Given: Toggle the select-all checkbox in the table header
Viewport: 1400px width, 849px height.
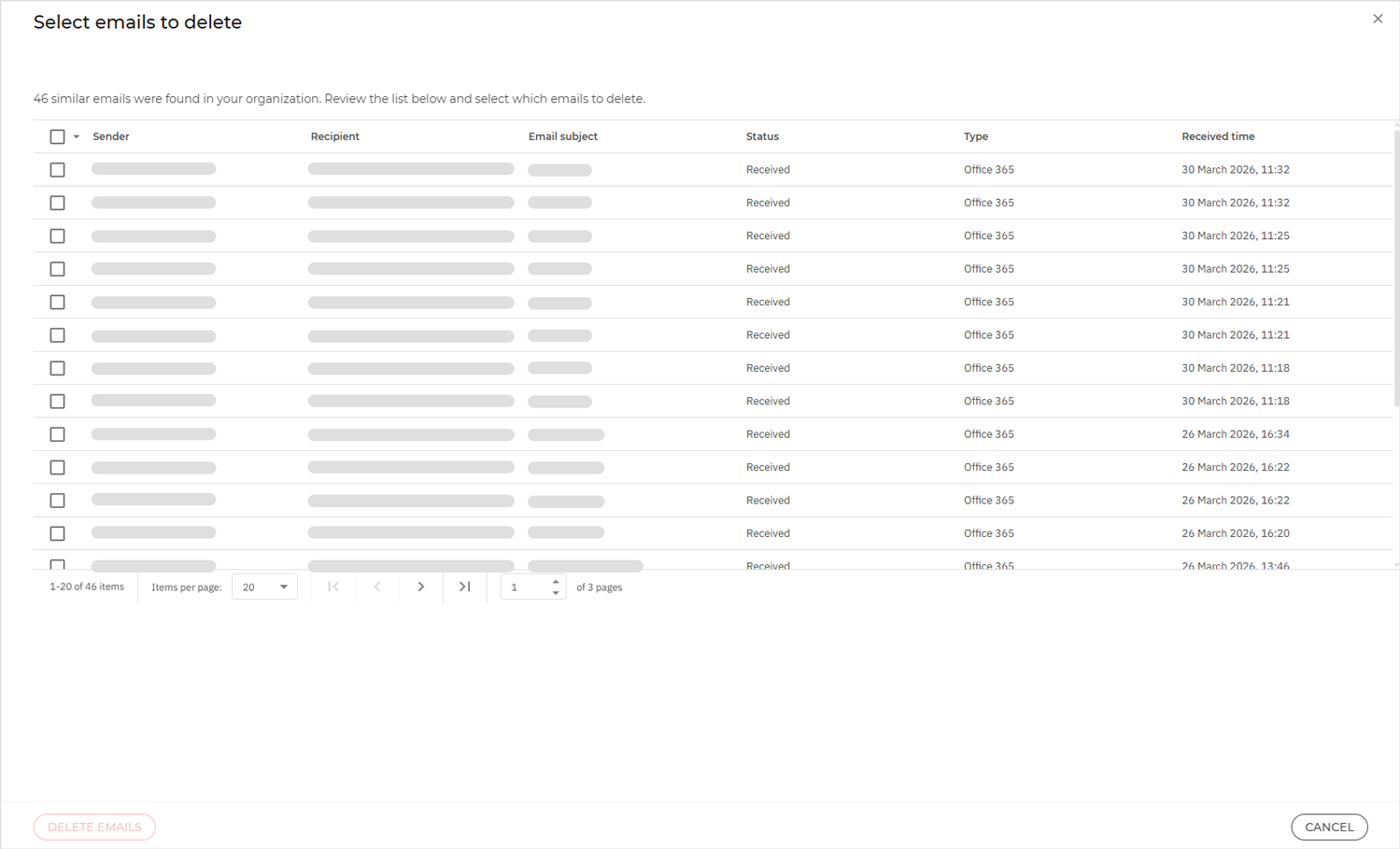Looking at the screenshot, I should point(57,136).
